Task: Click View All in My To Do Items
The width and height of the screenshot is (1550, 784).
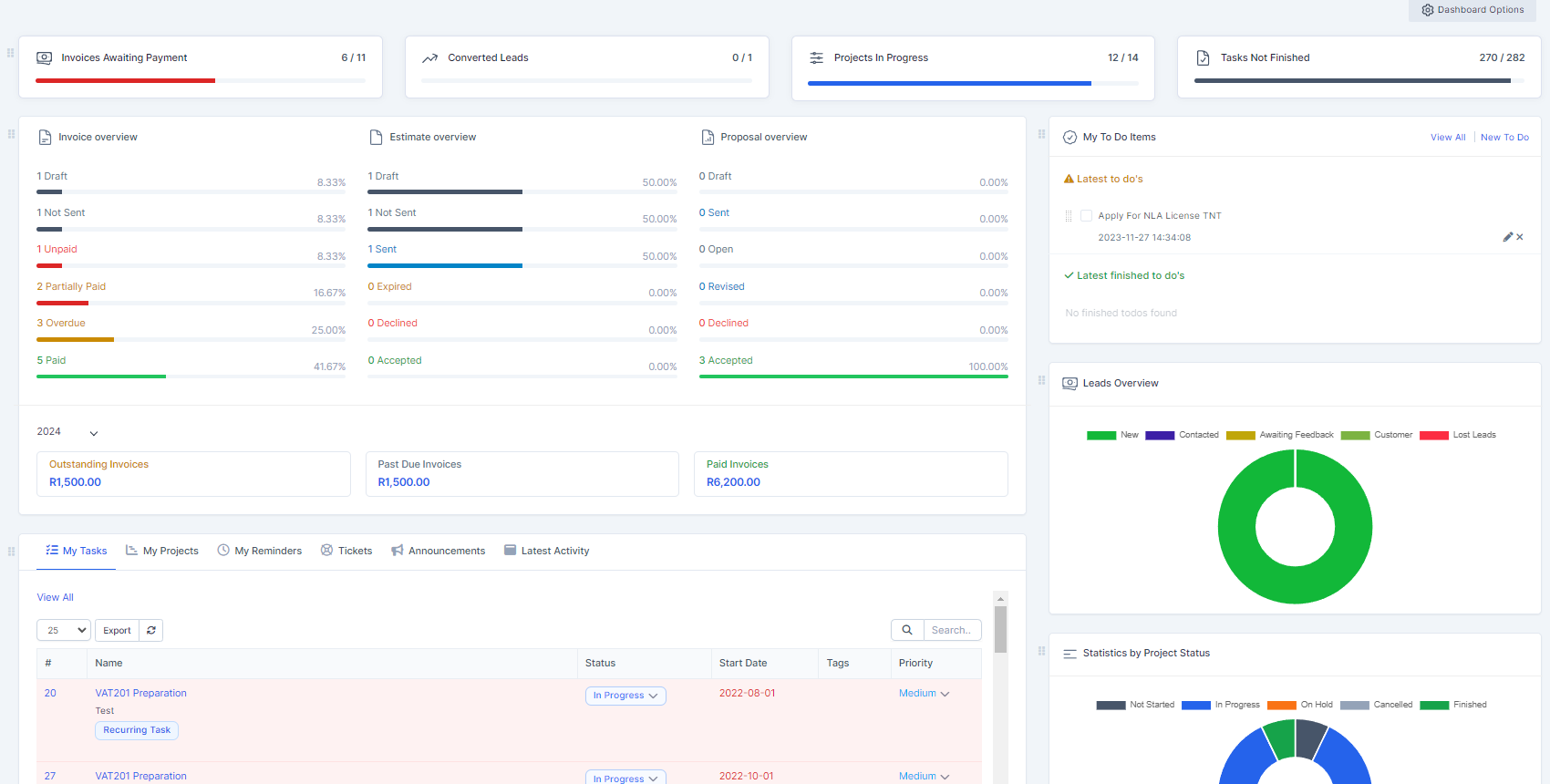Action: click(x=1448, y=138)
